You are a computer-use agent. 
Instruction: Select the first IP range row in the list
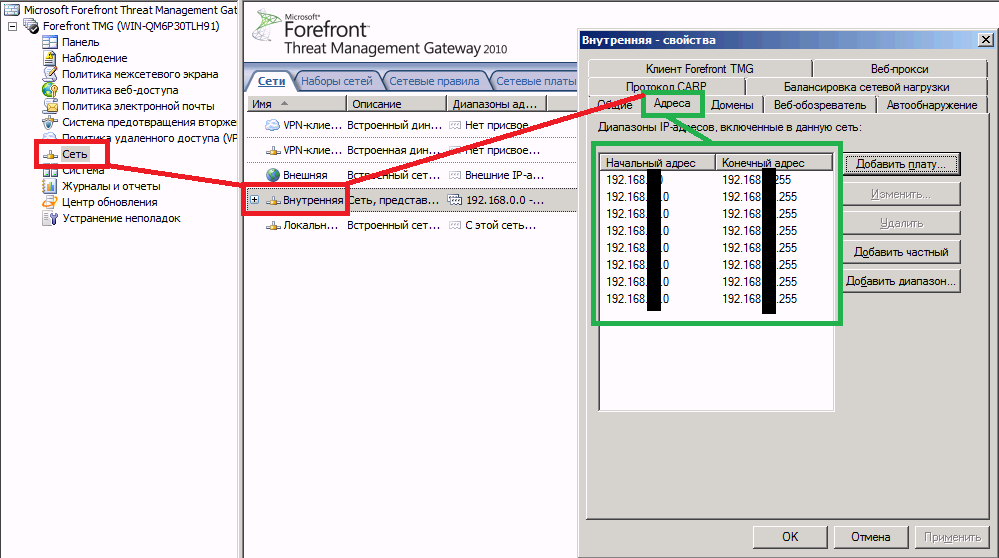click(716, 180)
